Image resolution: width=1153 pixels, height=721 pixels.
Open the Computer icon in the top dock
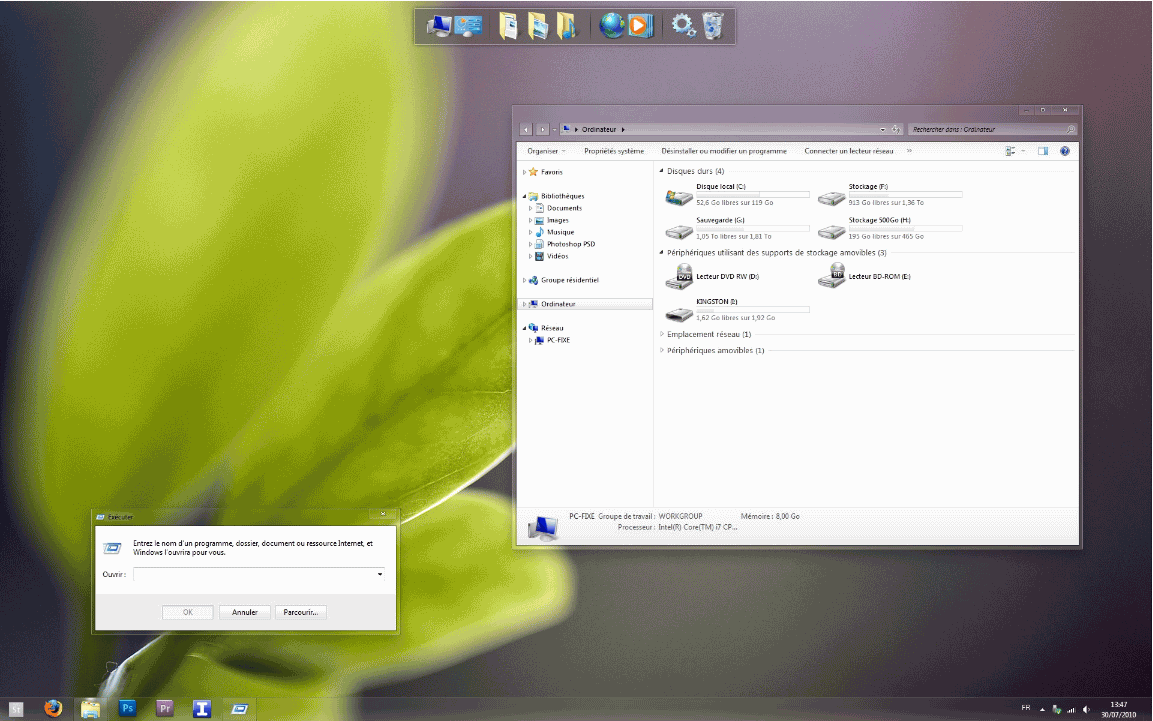click(439, 26)
